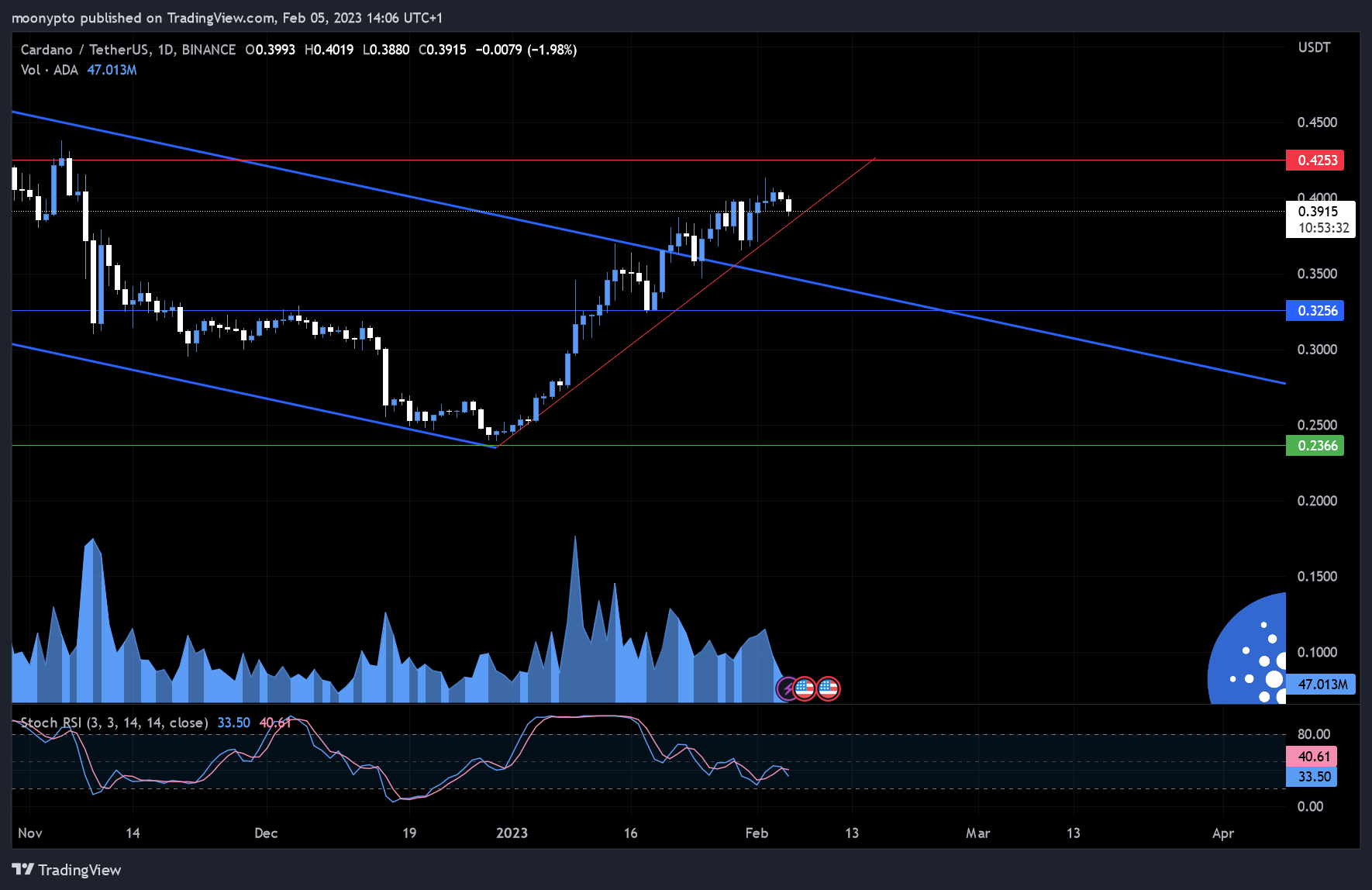Click the 80.00 Stoch RSI axis label

[x=1314, y=734]
